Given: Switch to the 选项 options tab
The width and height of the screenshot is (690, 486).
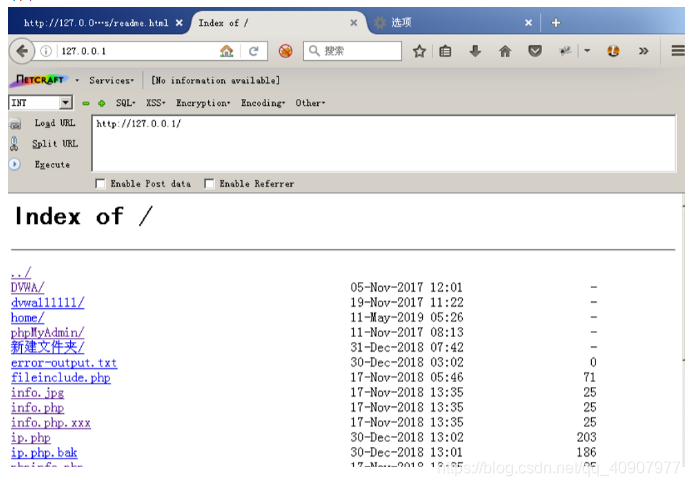Looking at the screenshot, I should click(x=401, y=23).
